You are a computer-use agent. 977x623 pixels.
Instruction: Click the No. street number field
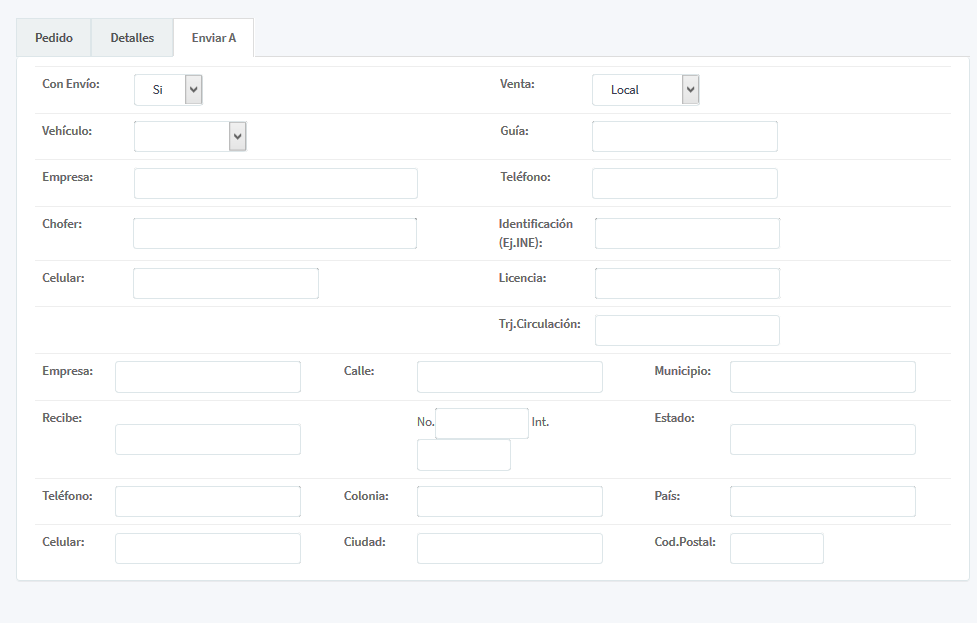tap(481, 424)
